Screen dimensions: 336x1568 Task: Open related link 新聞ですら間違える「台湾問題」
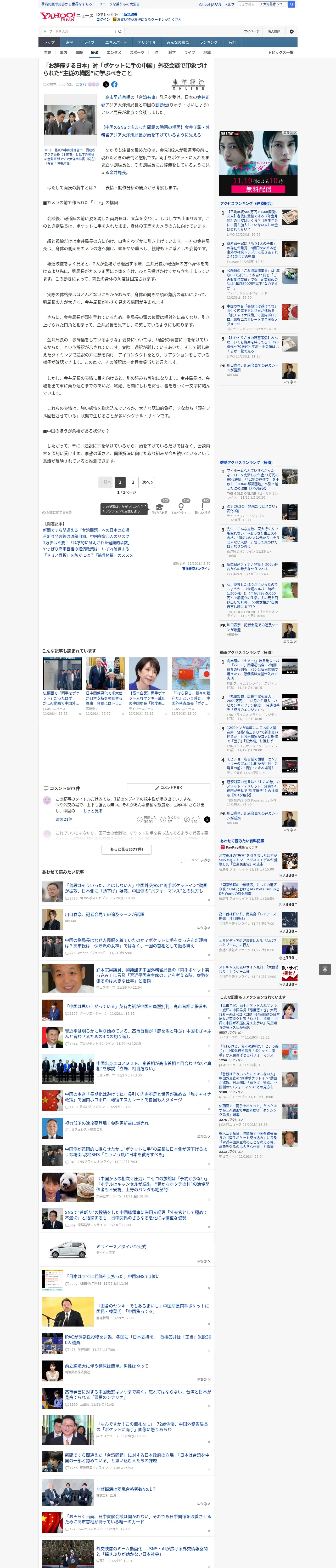coord(86,530)
